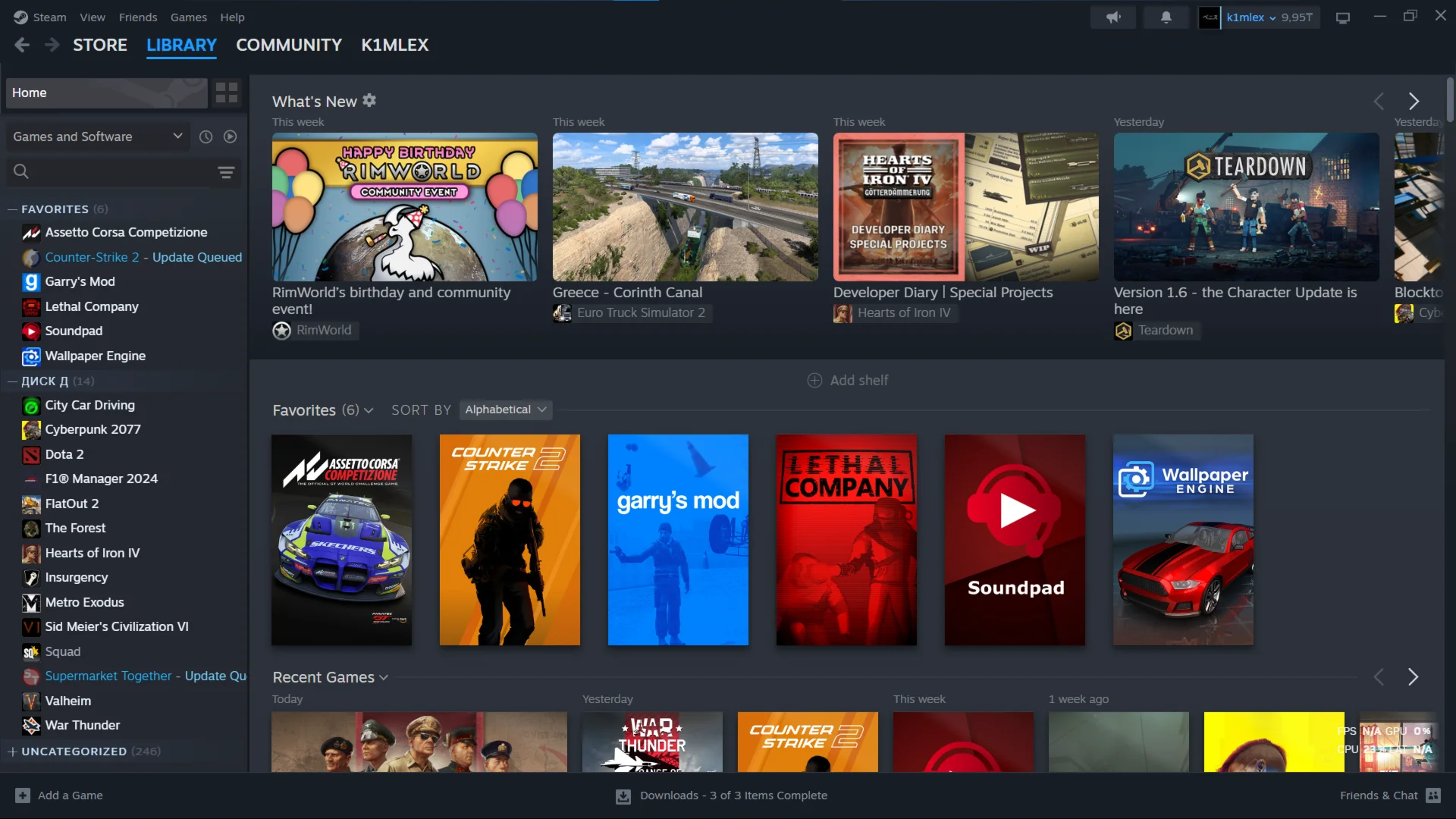Switch library to grid view beside Home
Screen dimensions: 1456x819
pos(226,93)
